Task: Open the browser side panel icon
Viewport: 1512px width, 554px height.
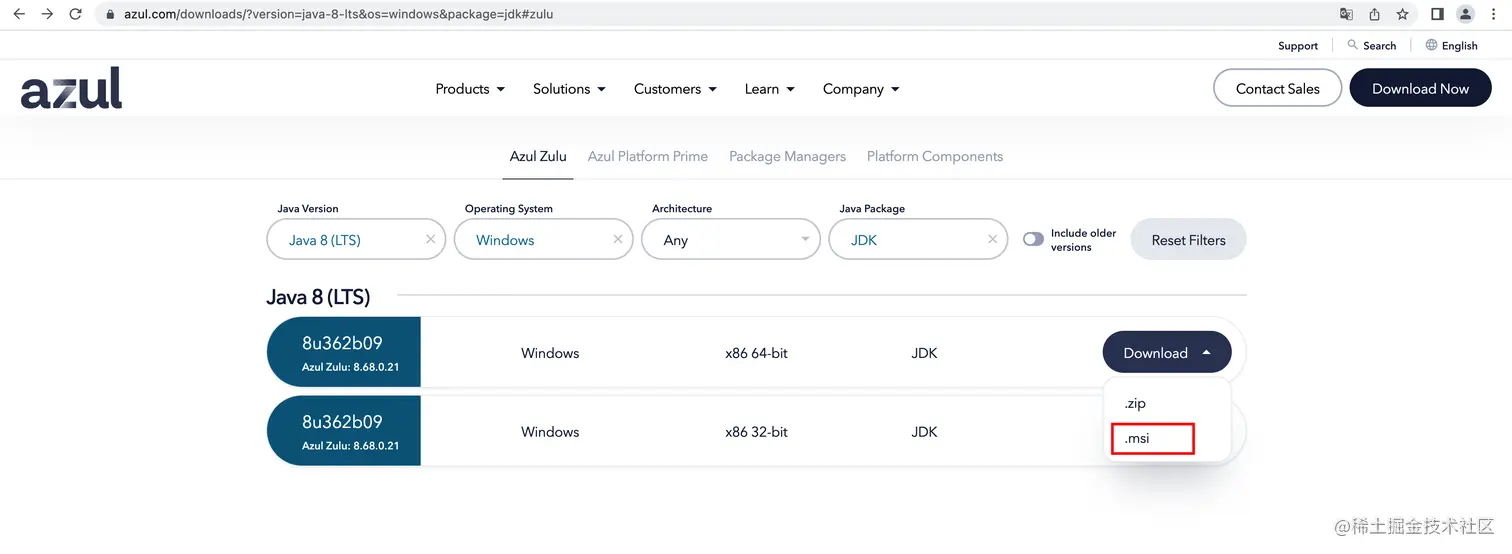Action: (x=1437, y=14)
